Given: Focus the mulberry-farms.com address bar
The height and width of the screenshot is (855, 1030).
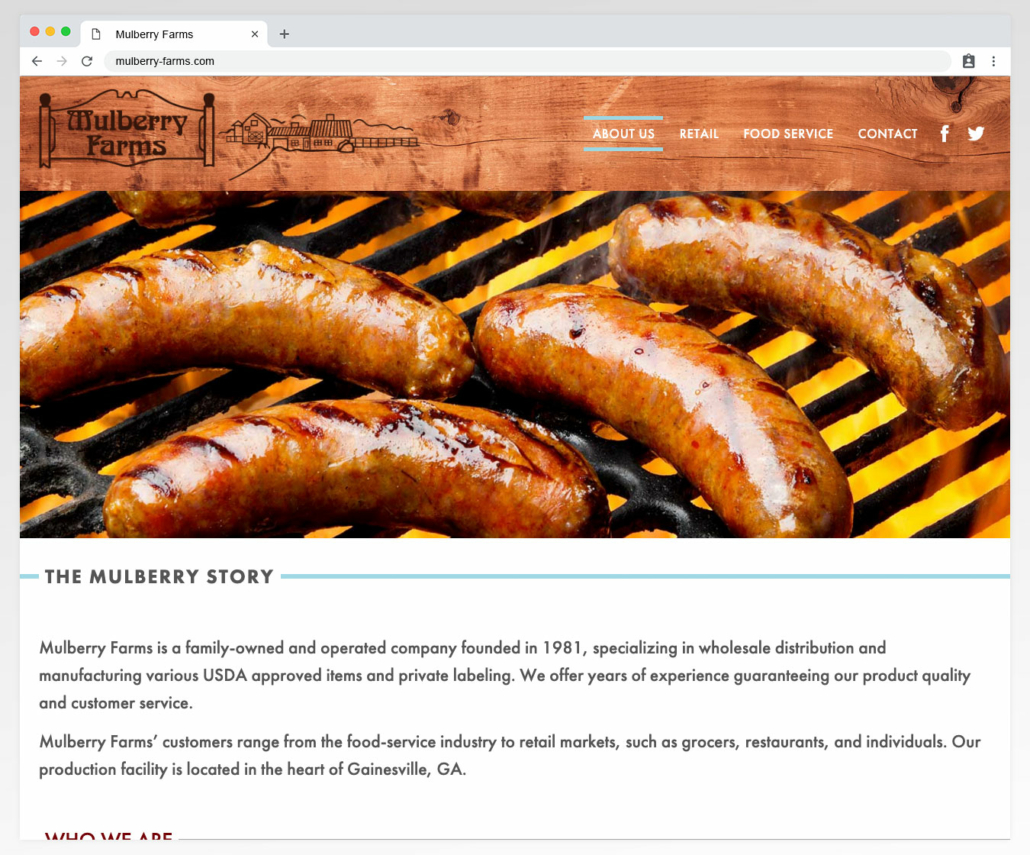Looking at the screenshot, I should (527, 61).
